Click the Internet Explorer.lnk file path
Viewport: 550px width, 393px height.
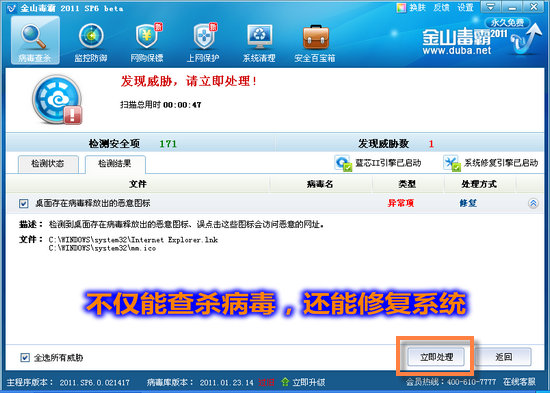click(x=133, y=240)
